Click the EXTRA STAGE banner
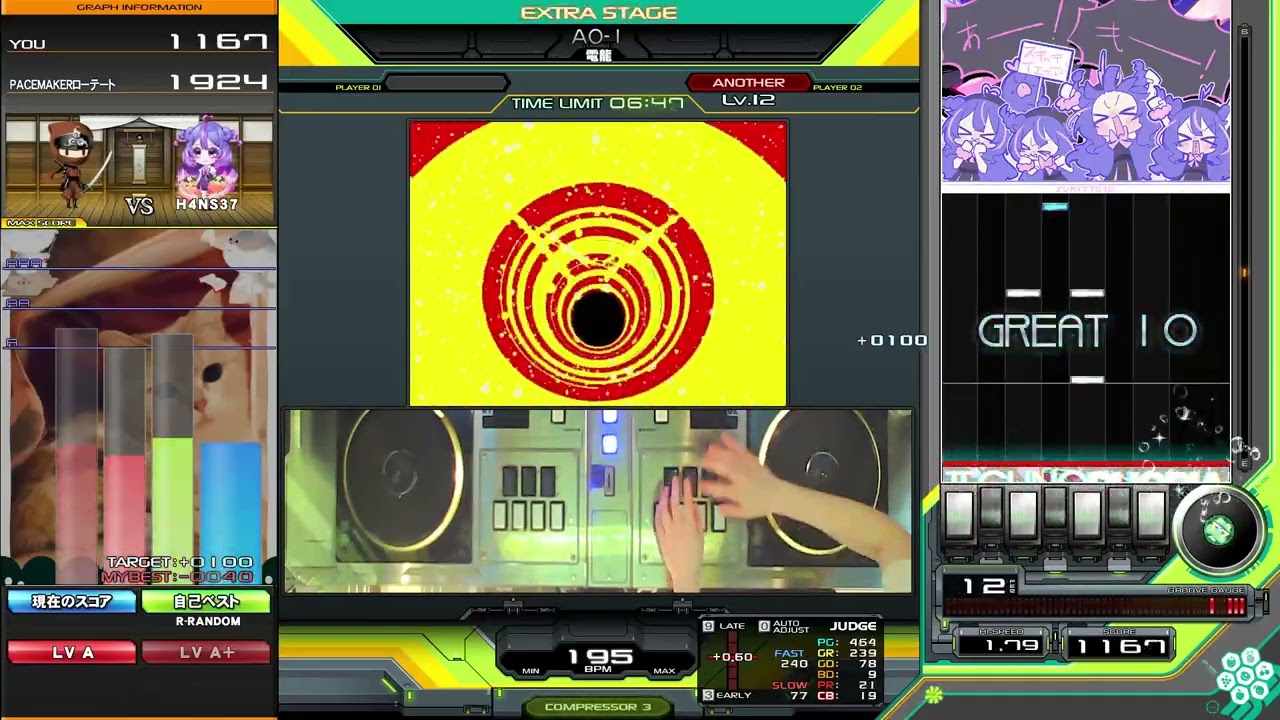Image resolution: width=1280 pixels, height=720 pixels. point(599,13)
